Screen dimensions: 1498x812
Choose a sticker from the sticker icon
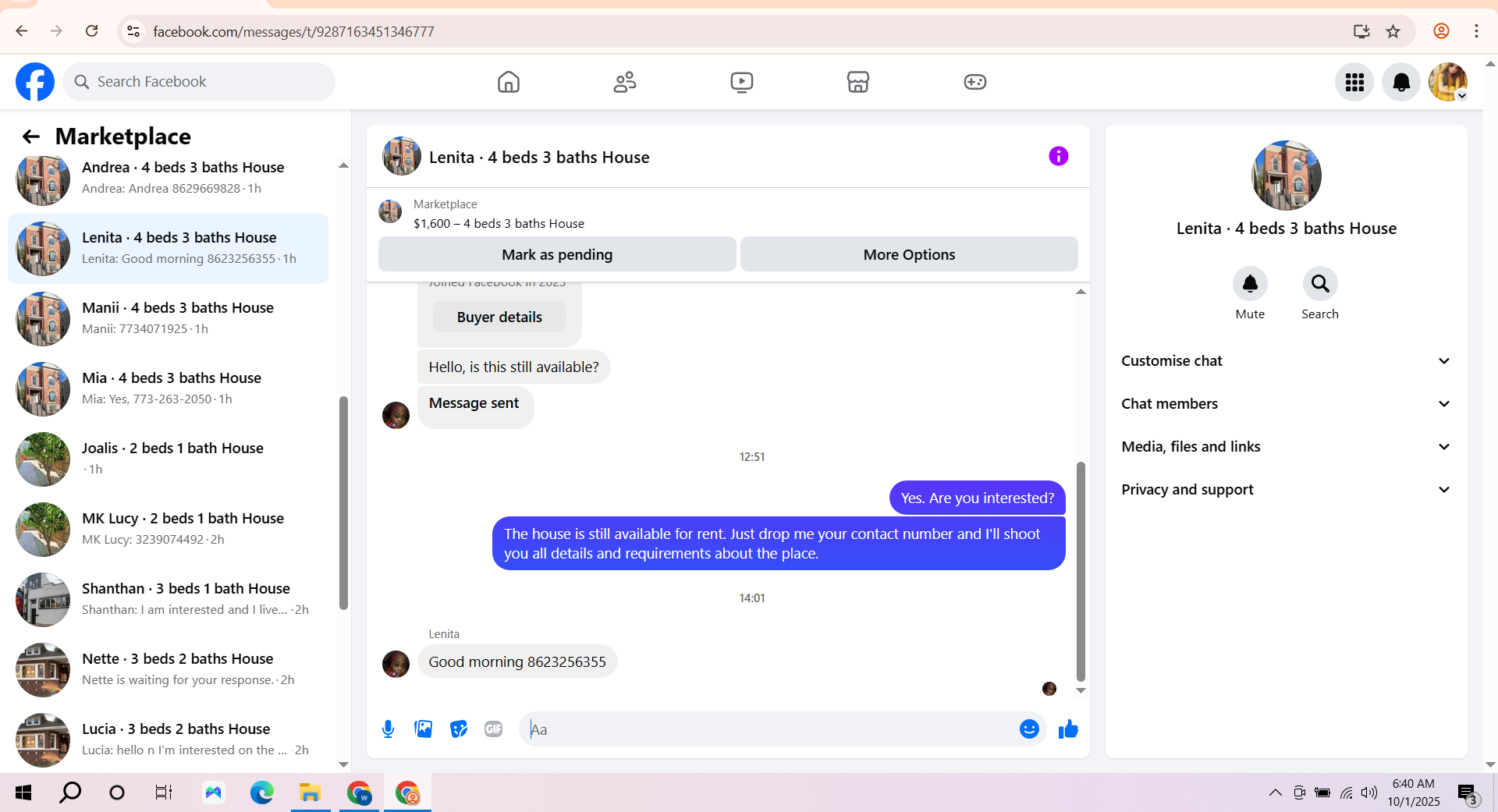coord(459,729)
